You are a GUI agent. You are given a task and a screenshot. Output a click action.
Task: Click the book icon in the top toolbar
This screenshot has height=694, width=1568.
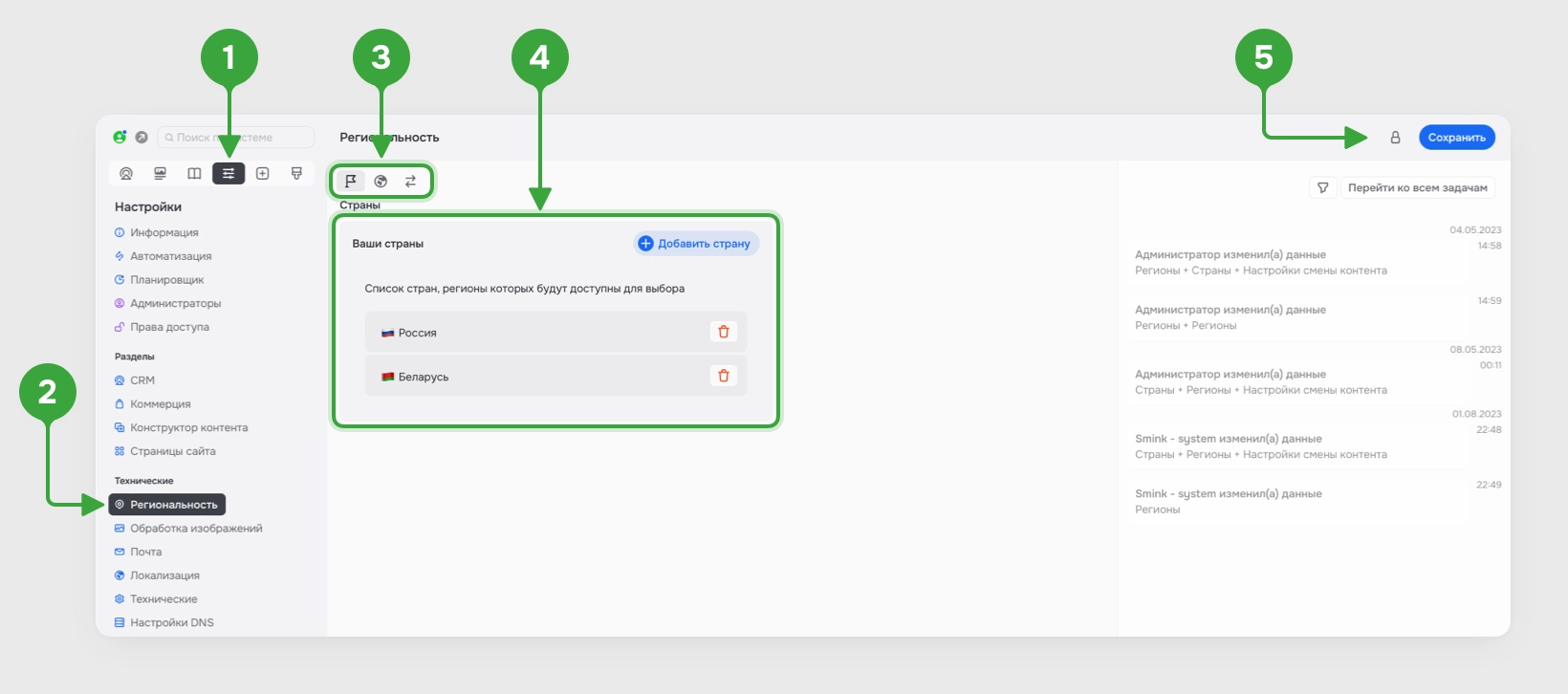point(194,173)
